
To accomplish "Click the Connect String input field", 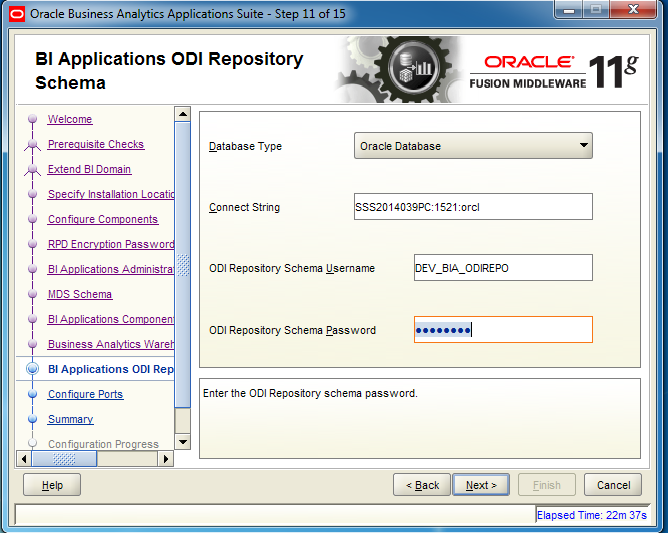I will pos(473,207).
